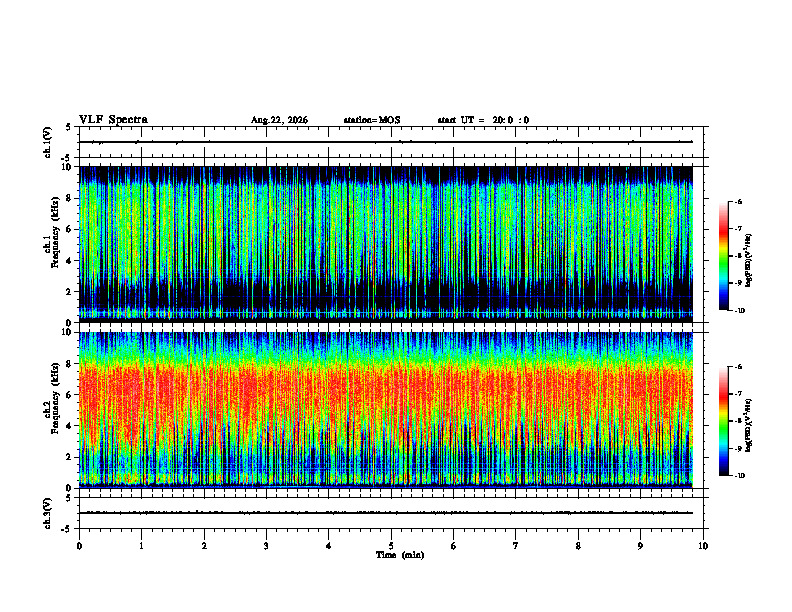Image resolution: width=792 pixels, height=612 pixels.
Task: Click time axis tick label "0"
Action: point(79,546)
